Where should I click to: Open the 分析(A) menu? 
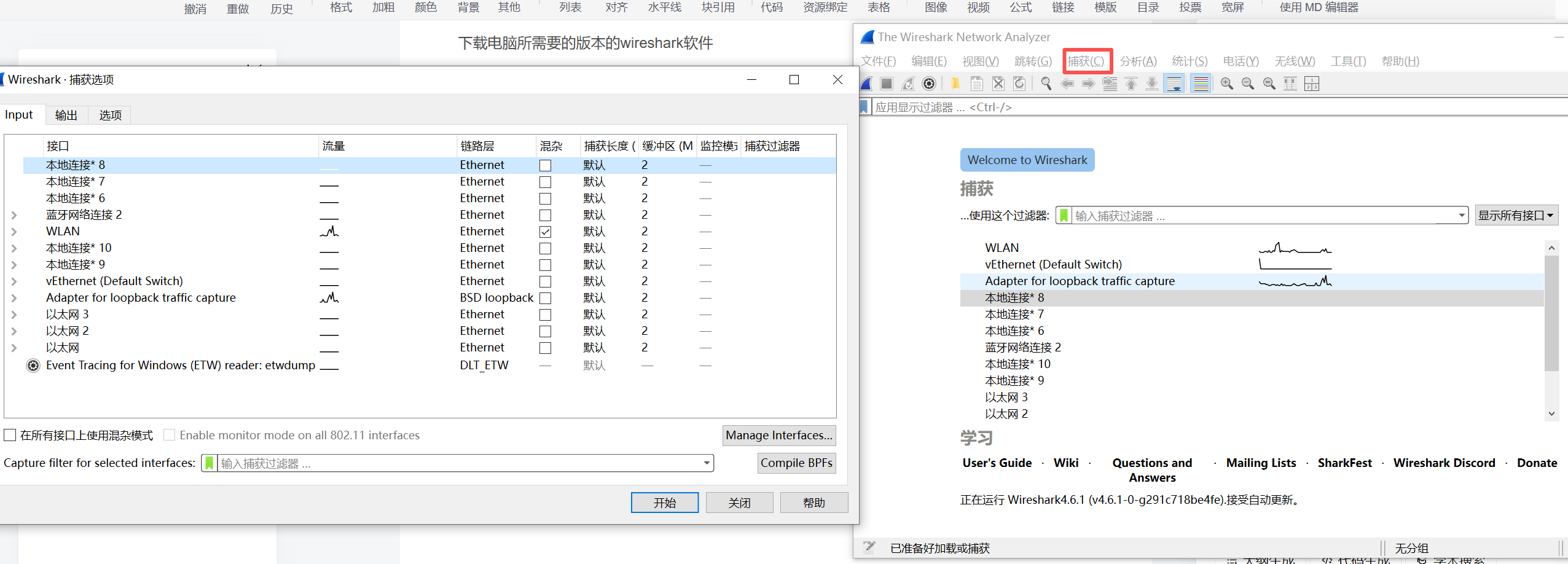point(1138,61)
